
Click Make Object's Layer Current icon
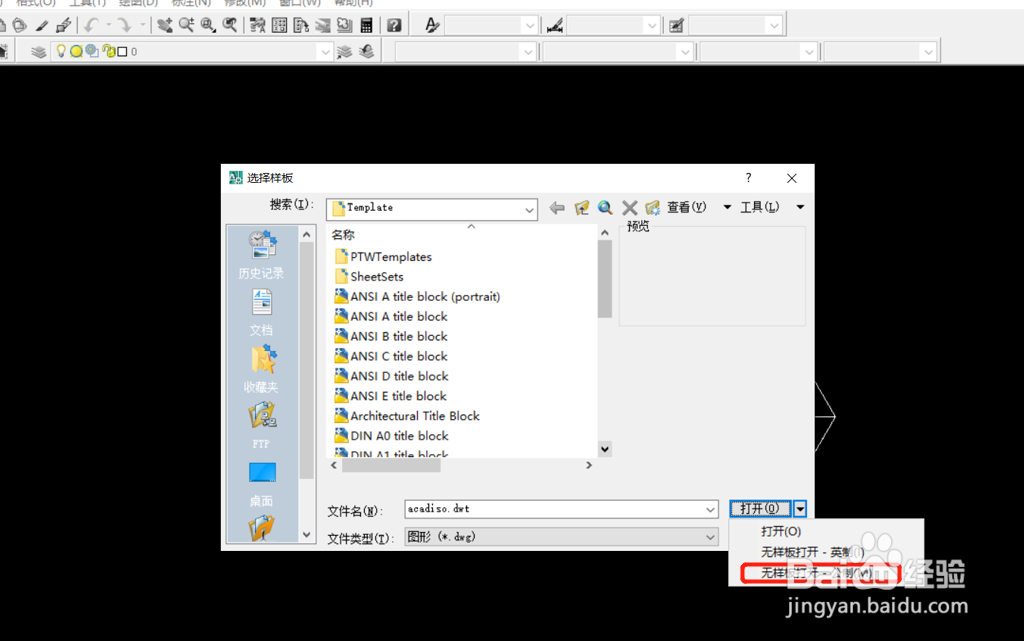344,52
